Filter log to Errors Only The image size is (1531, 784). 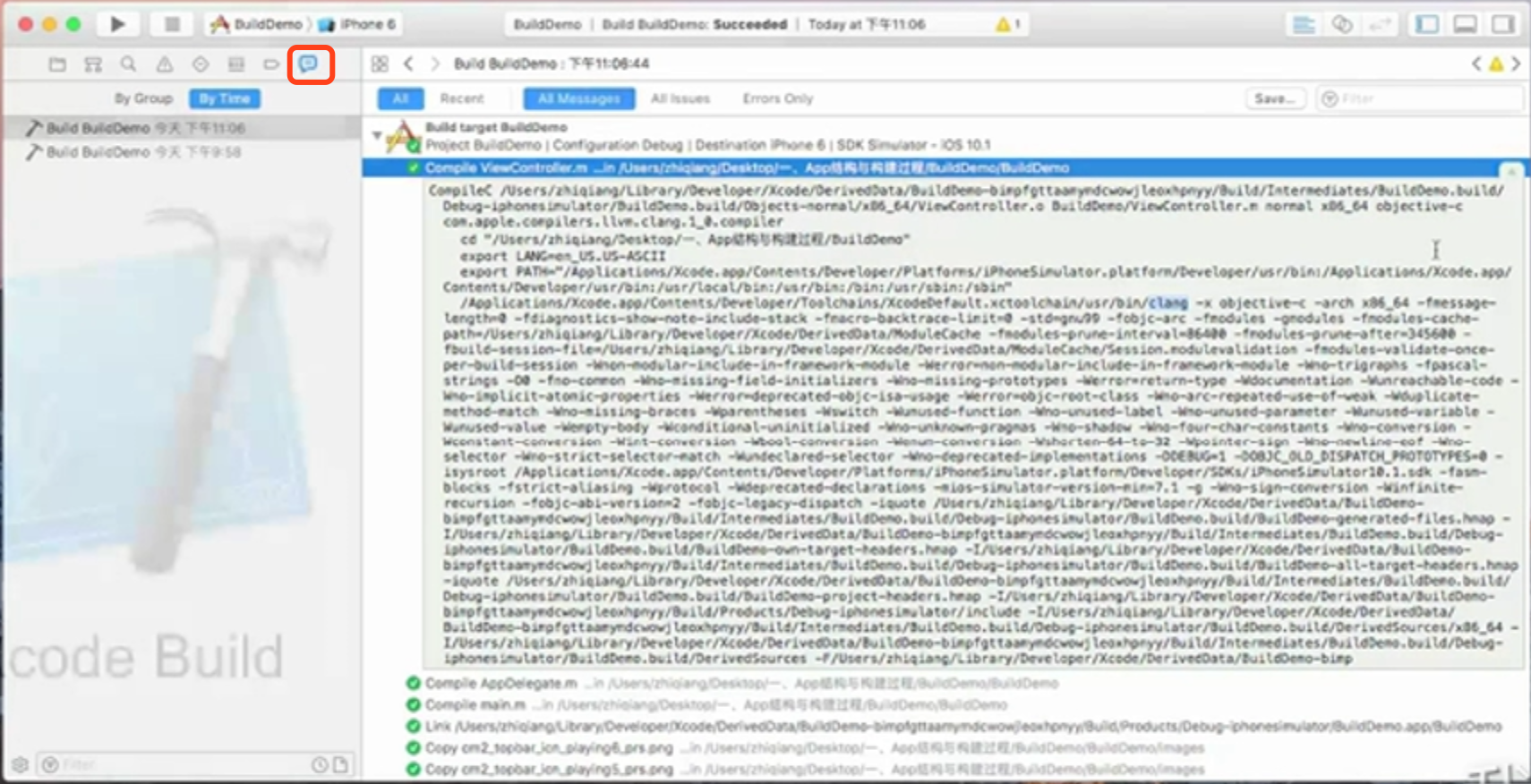[x=778, y=98]
